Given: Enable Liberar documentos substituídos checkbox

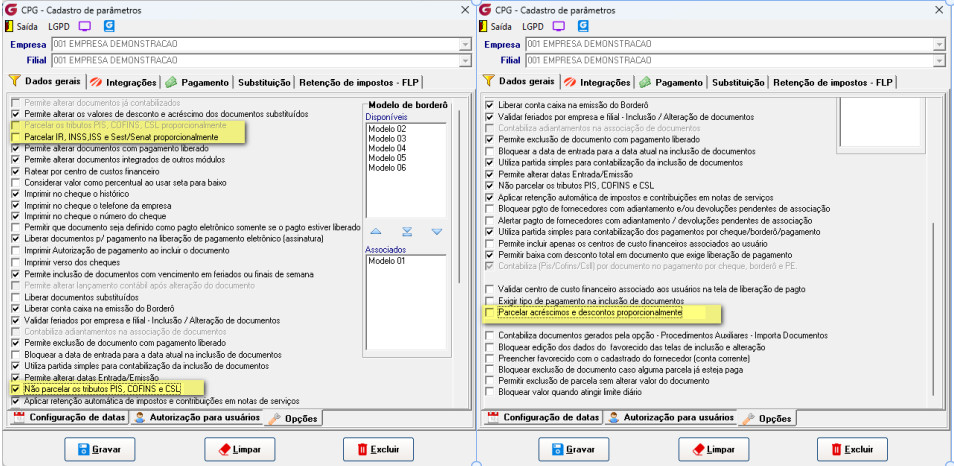Looking at the screenshot, I should pos(16,297).
